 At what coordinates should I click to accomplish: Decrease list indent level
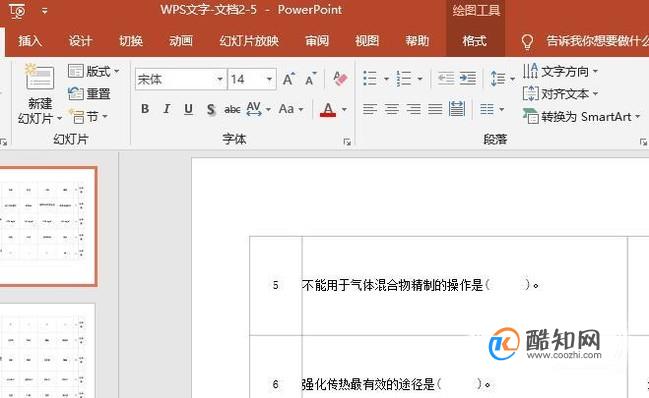click(x=446, y=78)
